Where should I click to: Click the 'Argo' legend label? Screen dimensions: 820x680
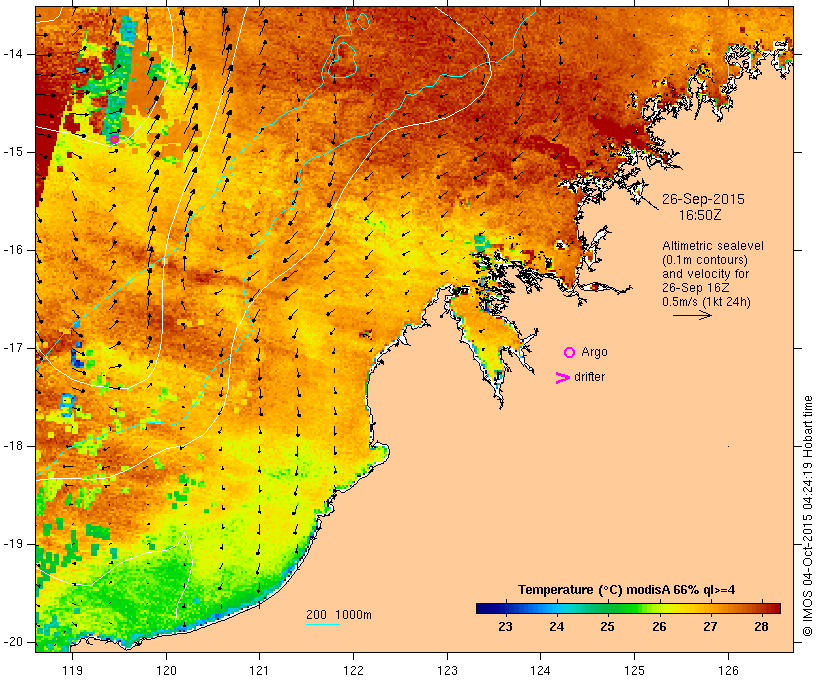tap(594, 352)
